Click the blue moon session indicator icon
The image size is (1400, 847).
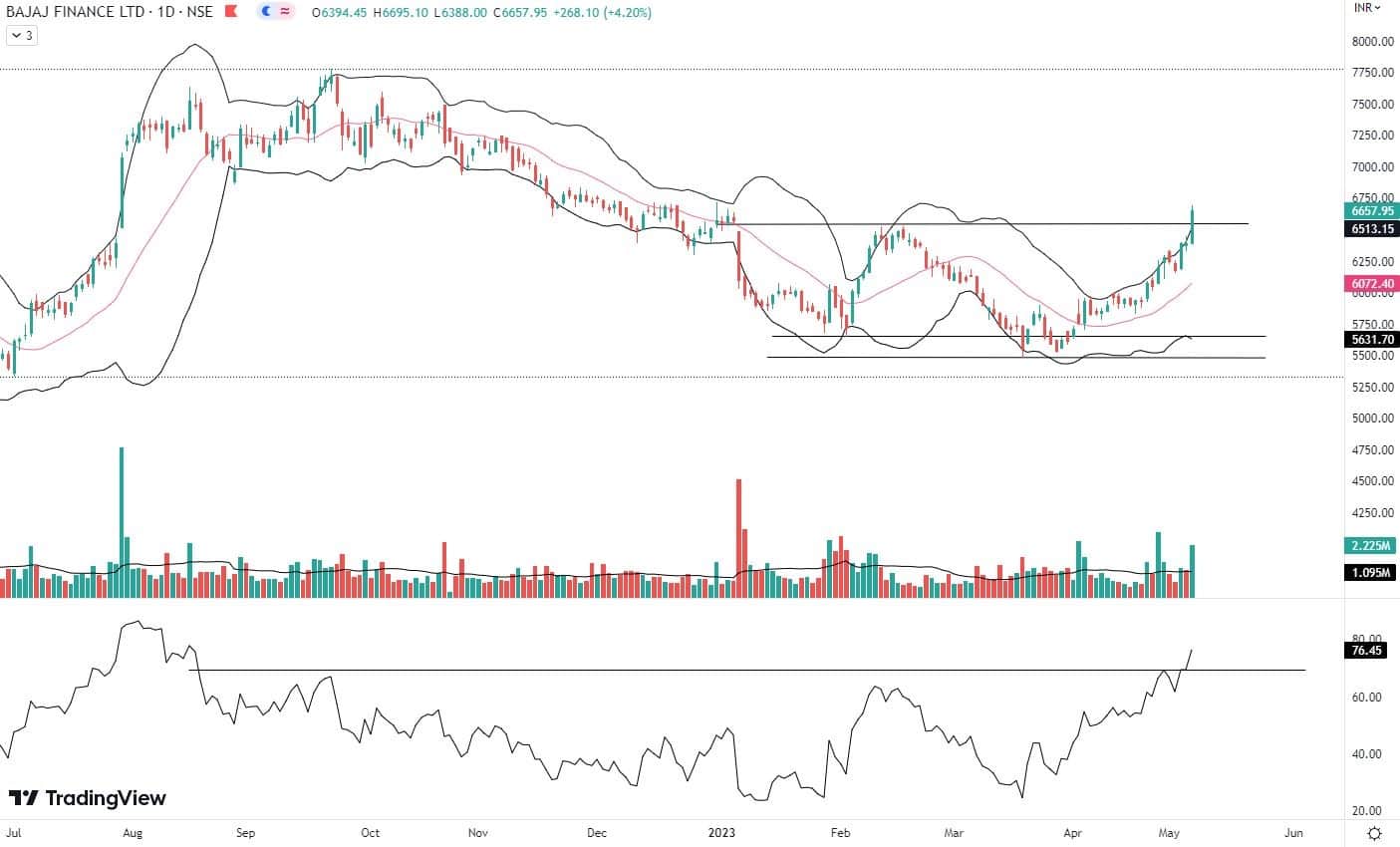click(266, 12)
